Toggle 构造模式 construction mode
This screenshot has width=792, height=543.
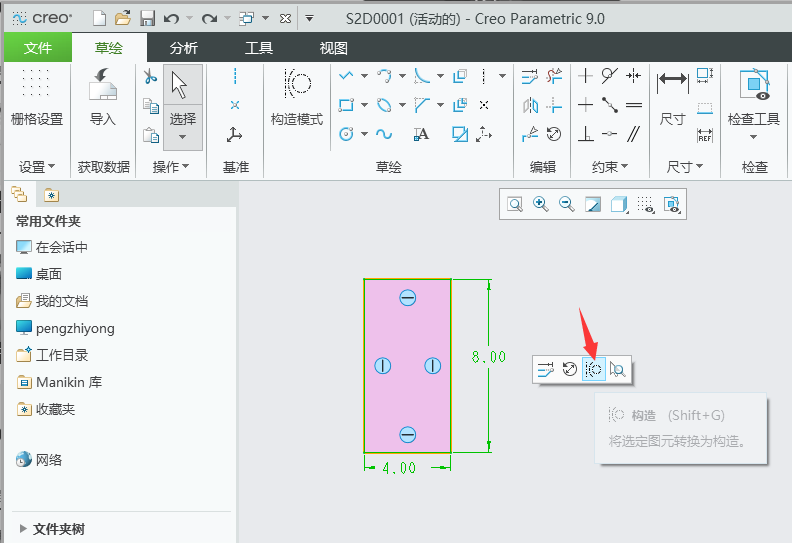coord(296,97)
